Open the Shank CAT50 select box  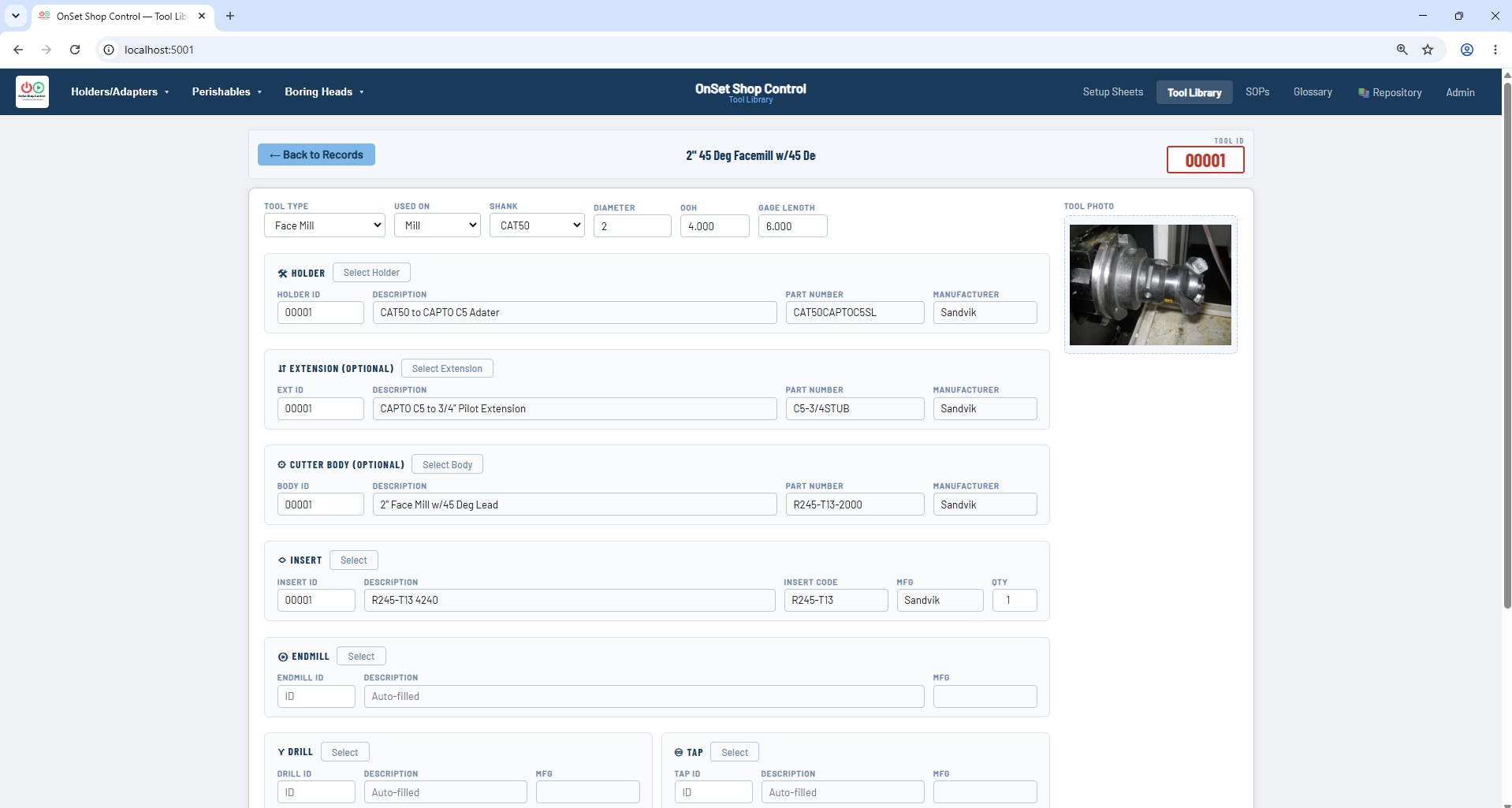coord(537,225)
